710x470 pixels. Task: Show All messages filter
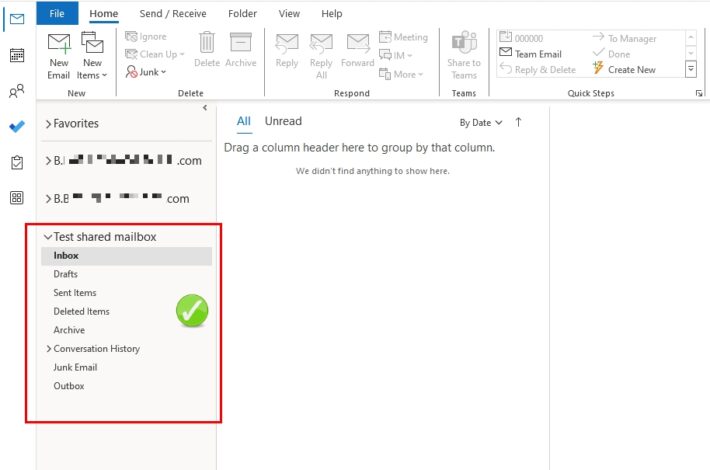pos(244,121)
